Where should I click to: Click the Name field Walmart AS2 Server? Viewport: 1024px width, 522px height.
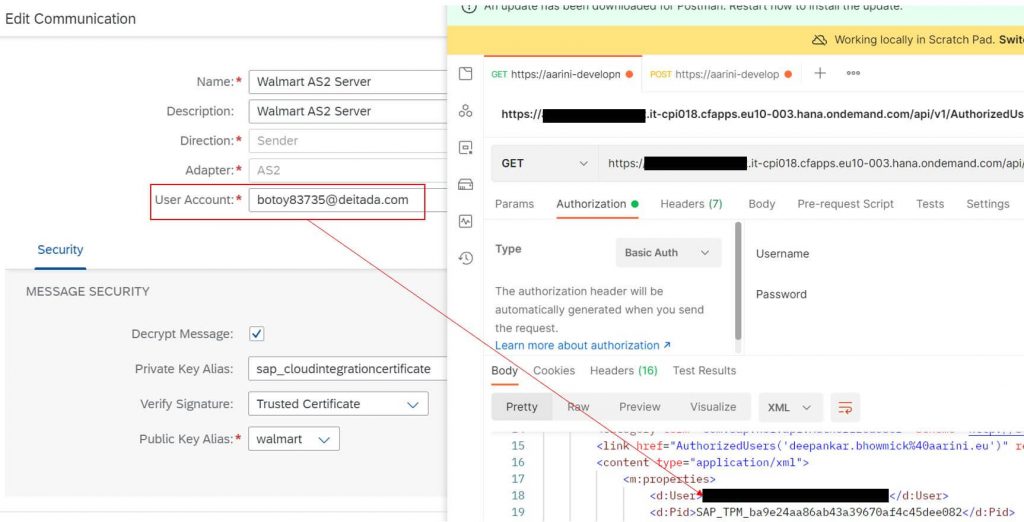(x=347, y=82)
